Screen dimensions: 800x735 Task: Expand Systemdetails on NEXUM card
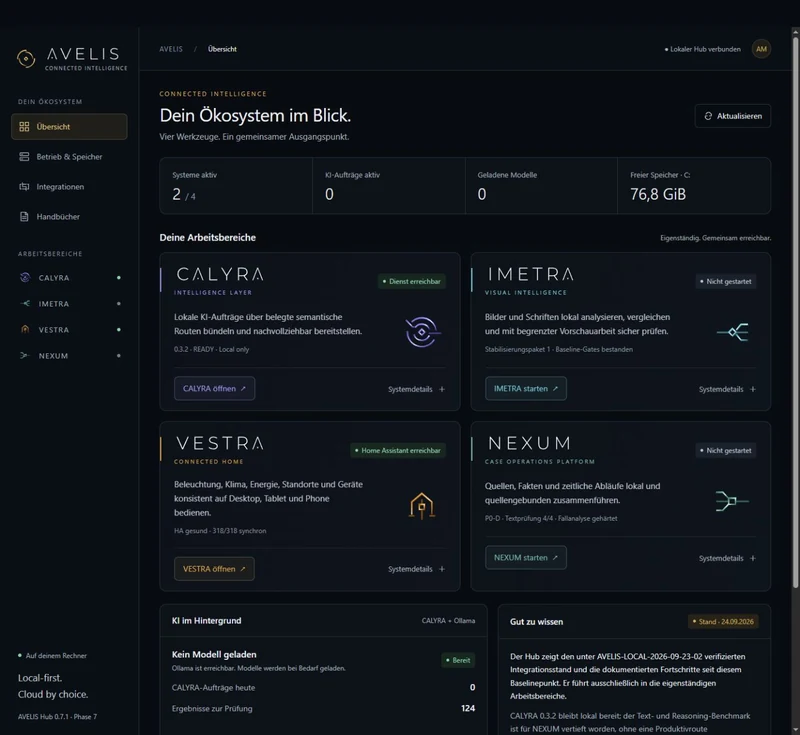(728, 558)
